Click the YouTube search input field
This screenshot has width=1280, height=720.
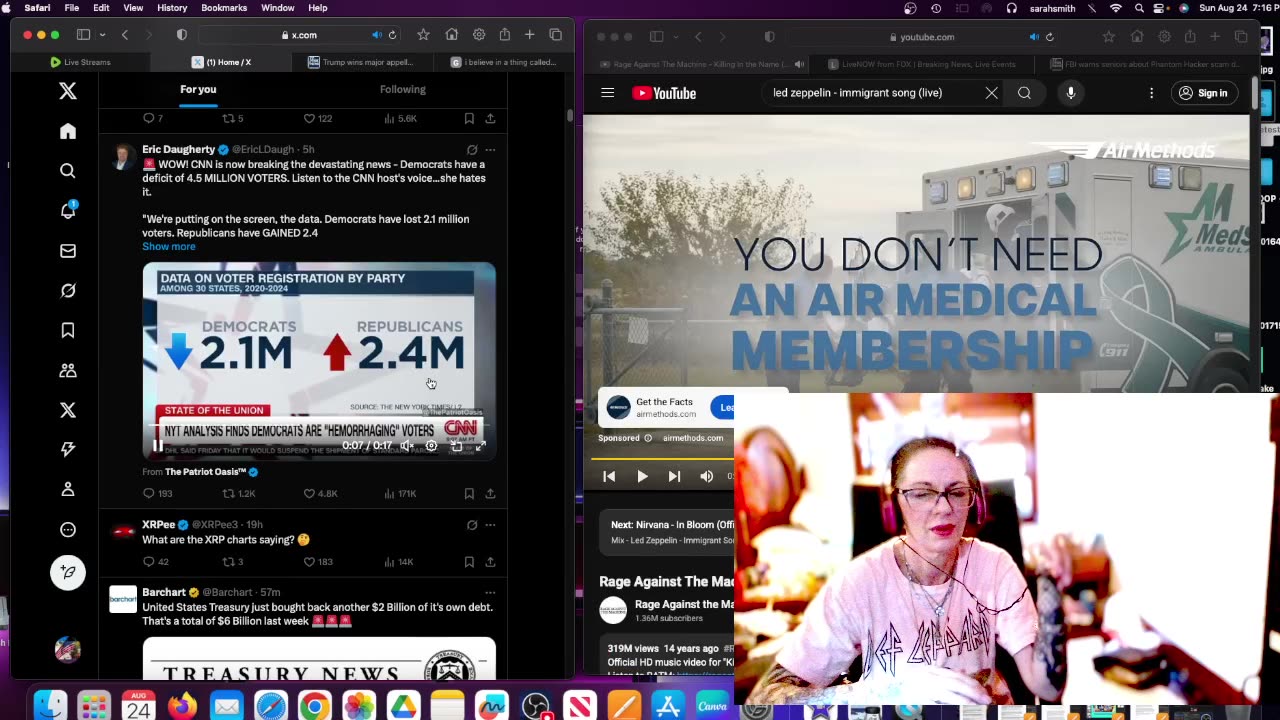click(872, 93)
